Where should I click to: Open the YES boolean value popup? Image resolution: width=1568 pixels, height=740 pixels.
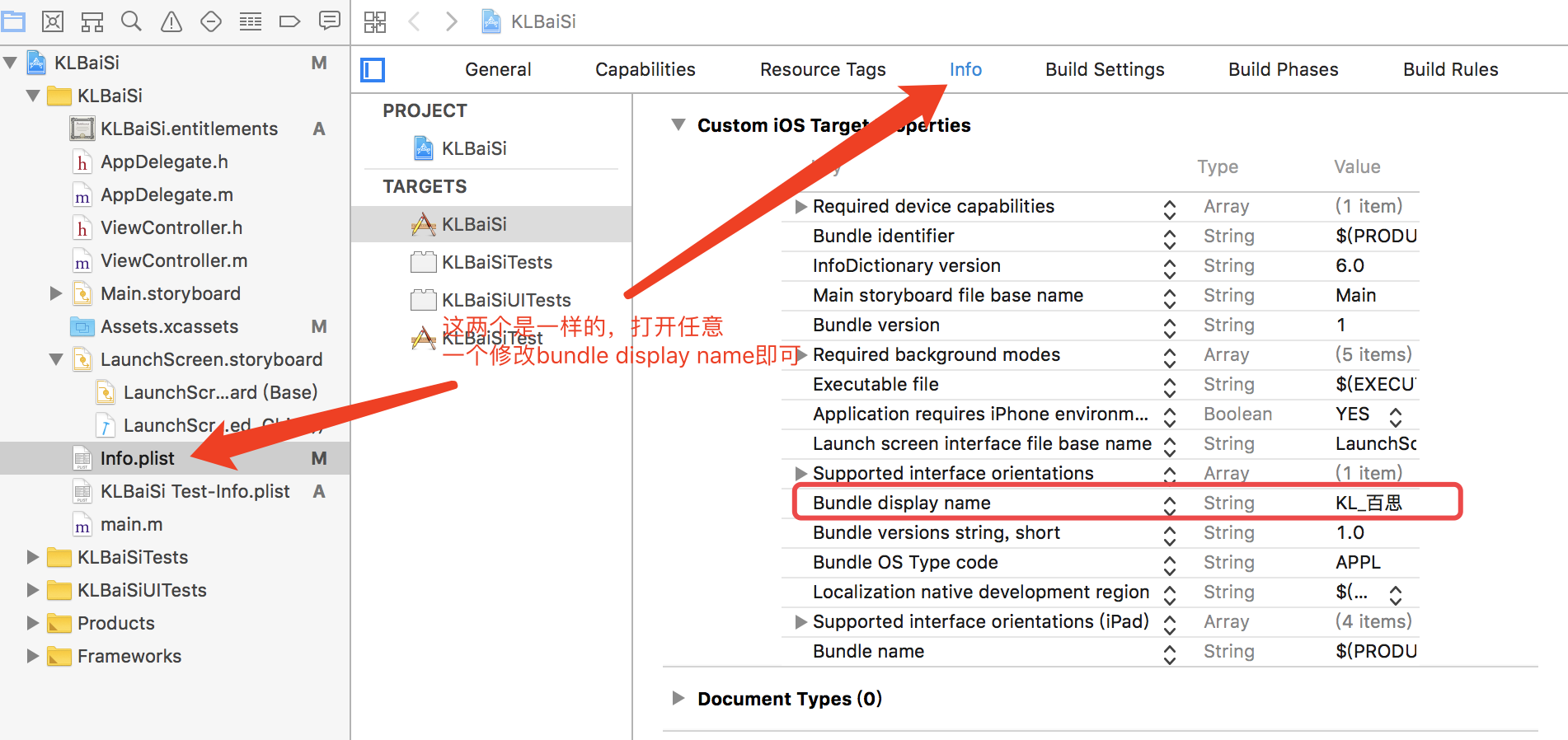(x=1395, y=416)
